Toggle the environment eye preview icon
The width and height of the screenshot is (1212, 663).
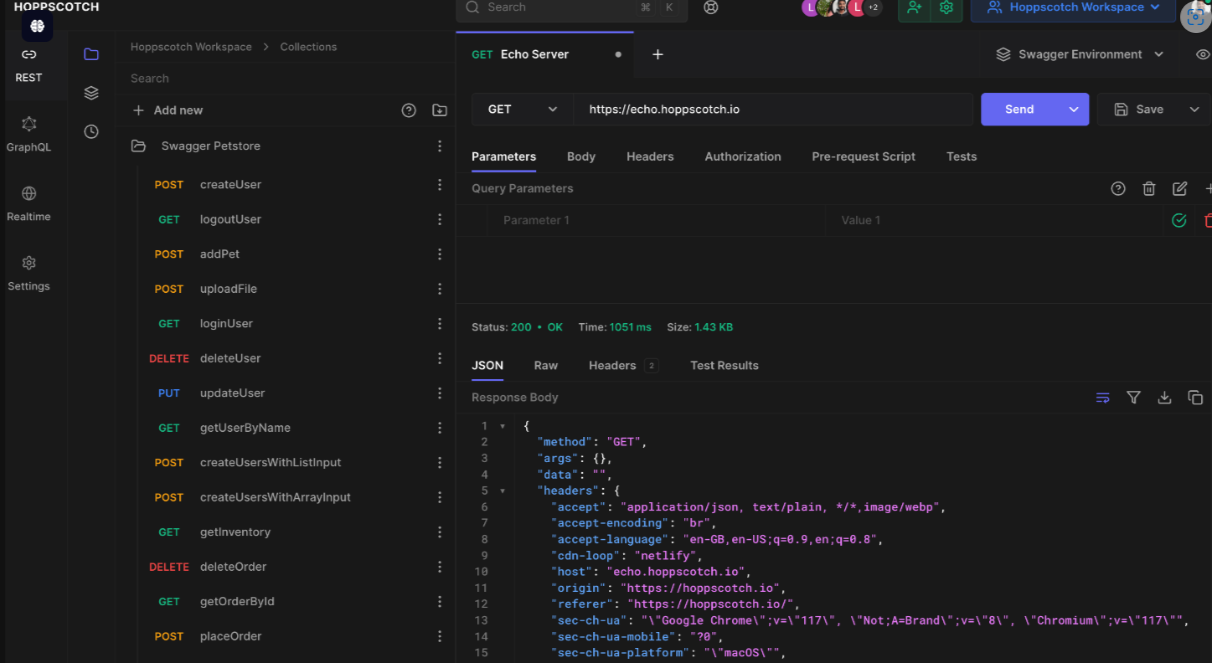tap(1202, 55)
